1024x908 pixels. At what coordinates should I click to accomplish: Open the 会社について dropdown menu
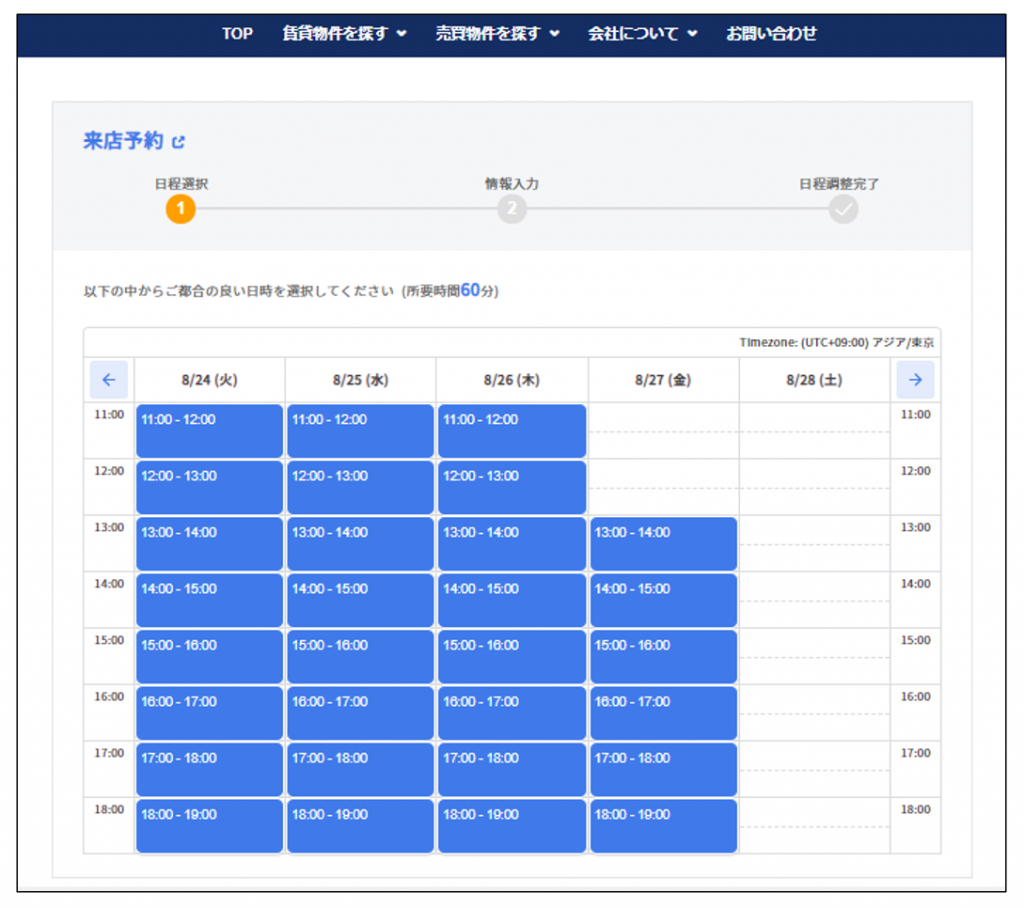642,34
